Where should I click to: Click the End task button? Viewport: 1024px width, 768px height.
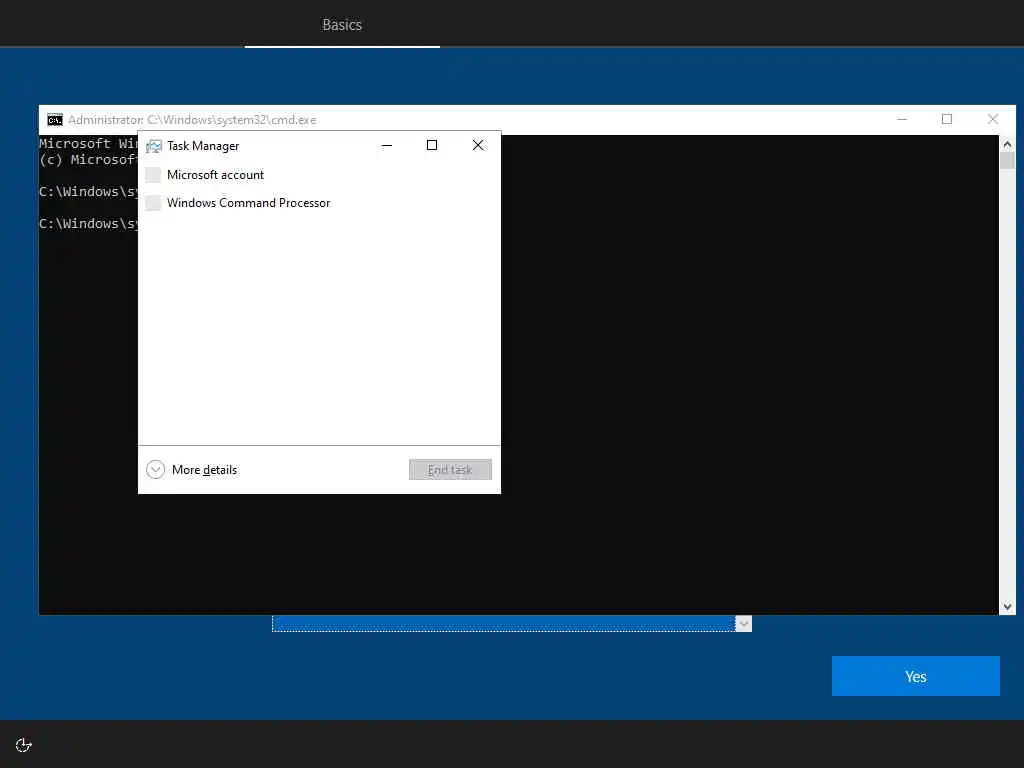tap(450, 470)
